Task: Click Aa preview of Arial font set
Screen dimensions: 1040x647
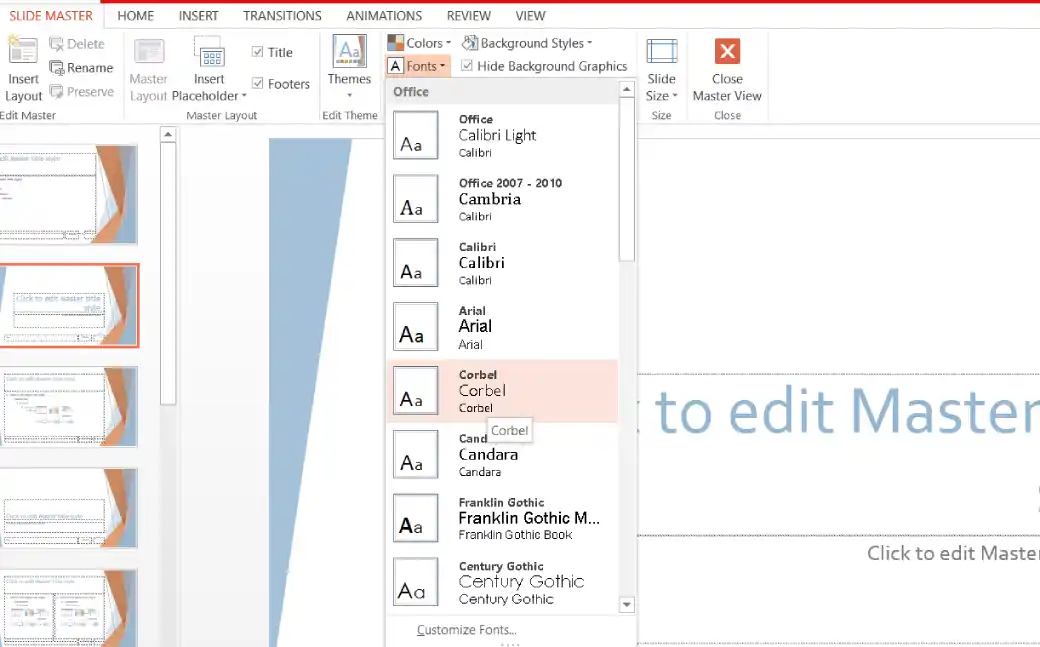Action: 415,326
